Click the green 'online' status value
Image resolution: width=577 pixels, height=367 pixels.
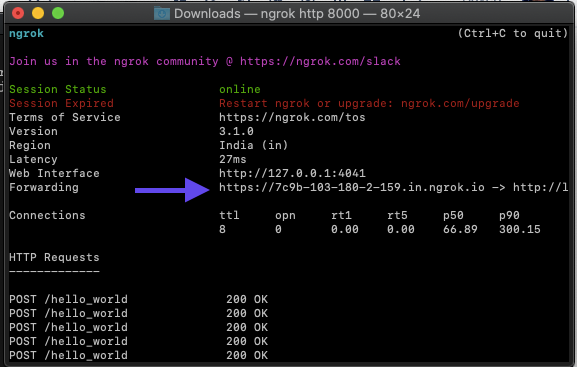tap(240, 89)
